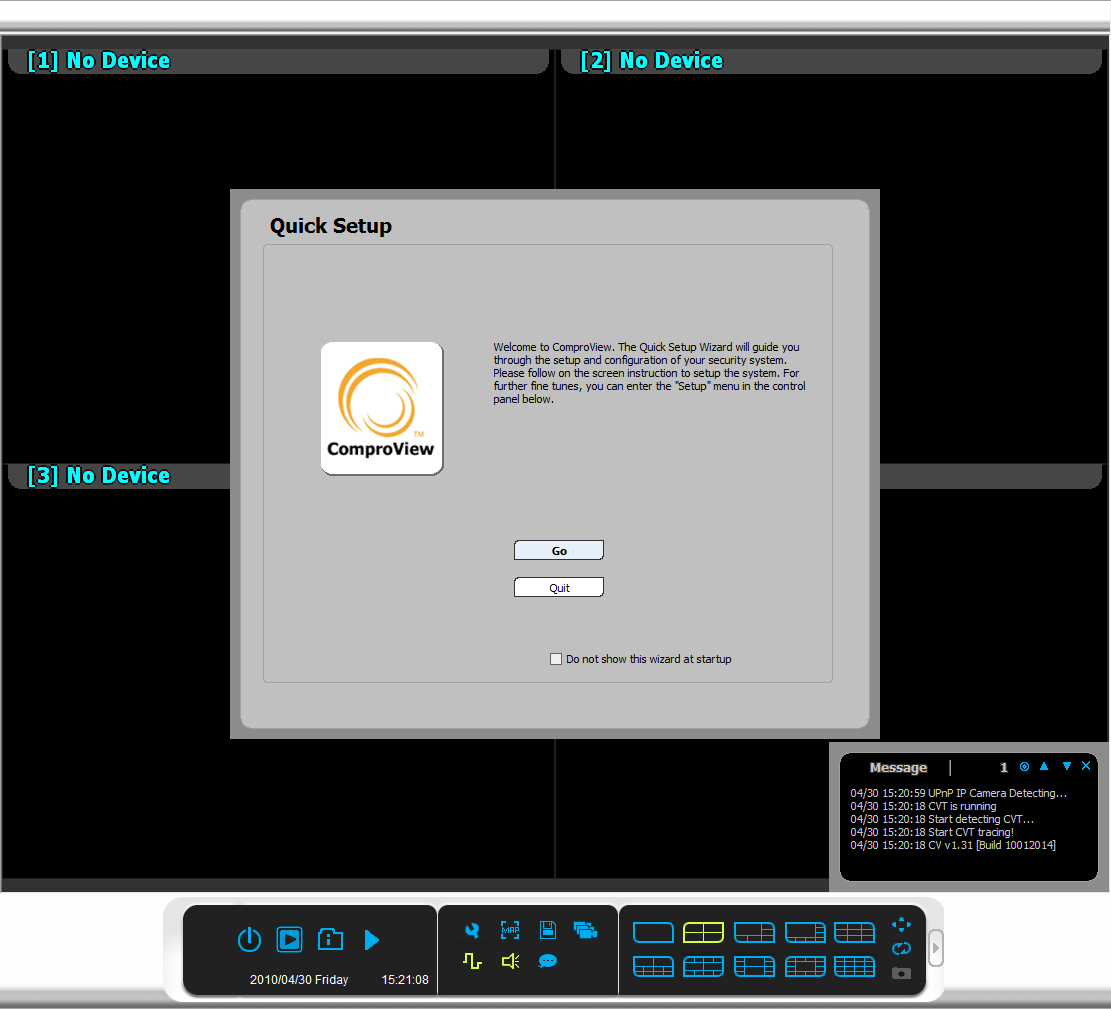Select the fourth layout in bottom row

805,966
